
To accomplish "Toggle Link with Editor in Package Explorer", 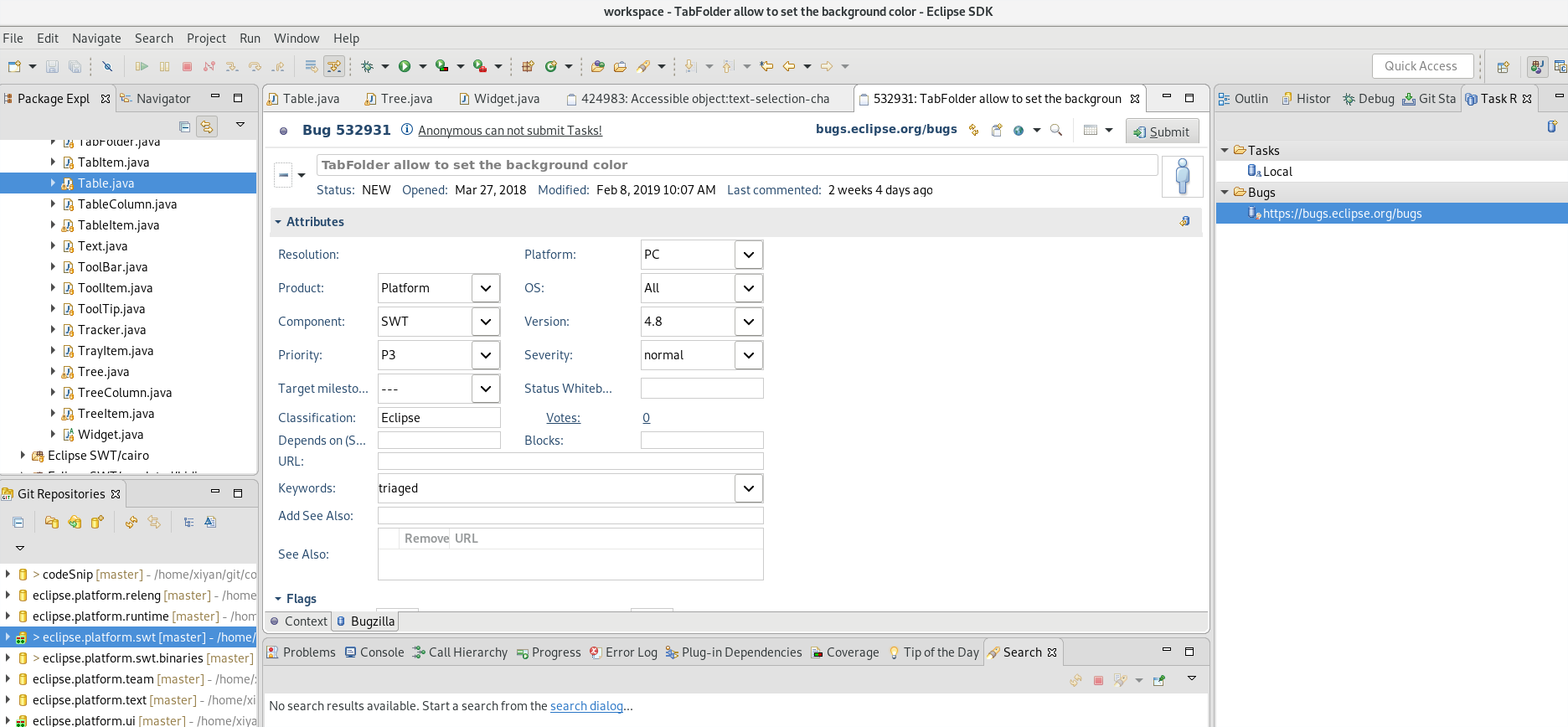I will [206, 126].
